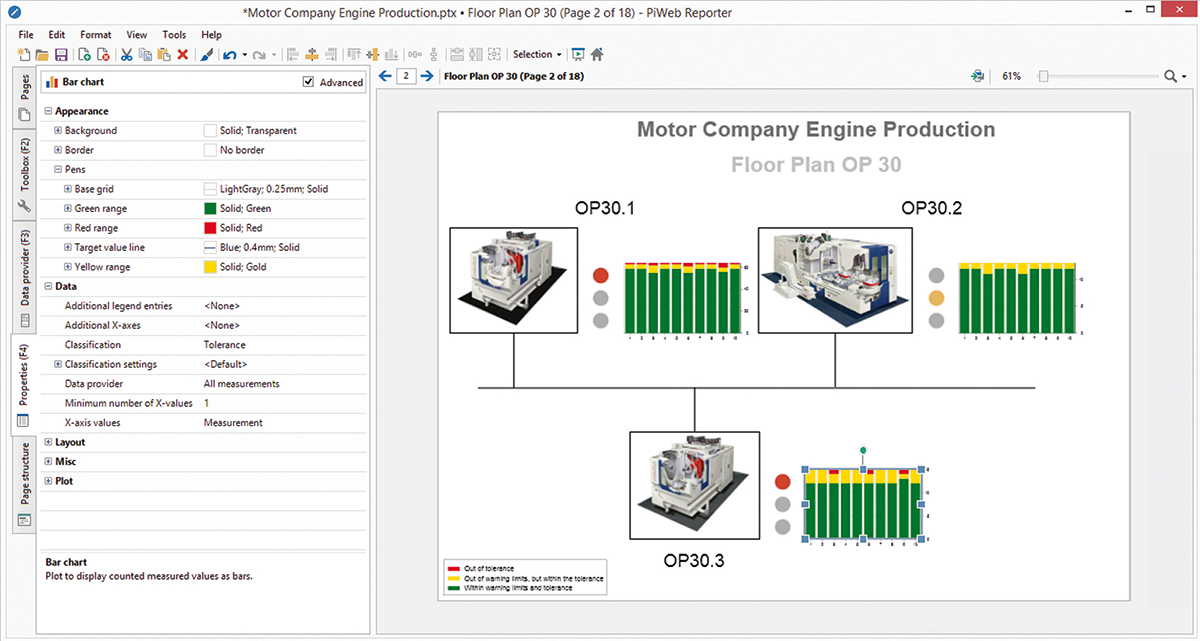Image resolution: width=1200 pixels, height=641 pixels.
Task: Undo the last action
Action: pos(229,55)
